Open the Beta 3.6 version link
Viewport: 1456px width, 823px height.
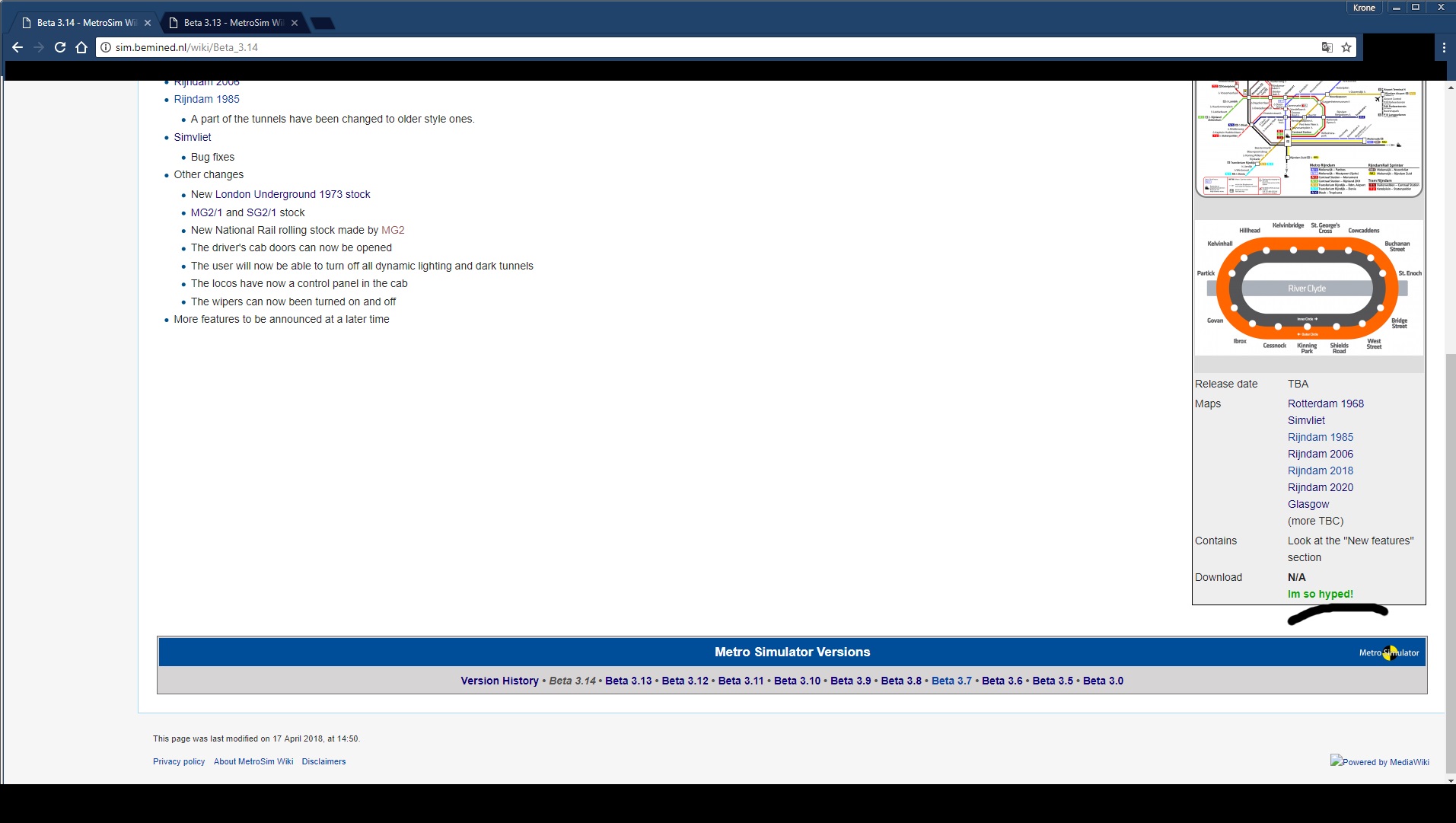(1002, 681)
